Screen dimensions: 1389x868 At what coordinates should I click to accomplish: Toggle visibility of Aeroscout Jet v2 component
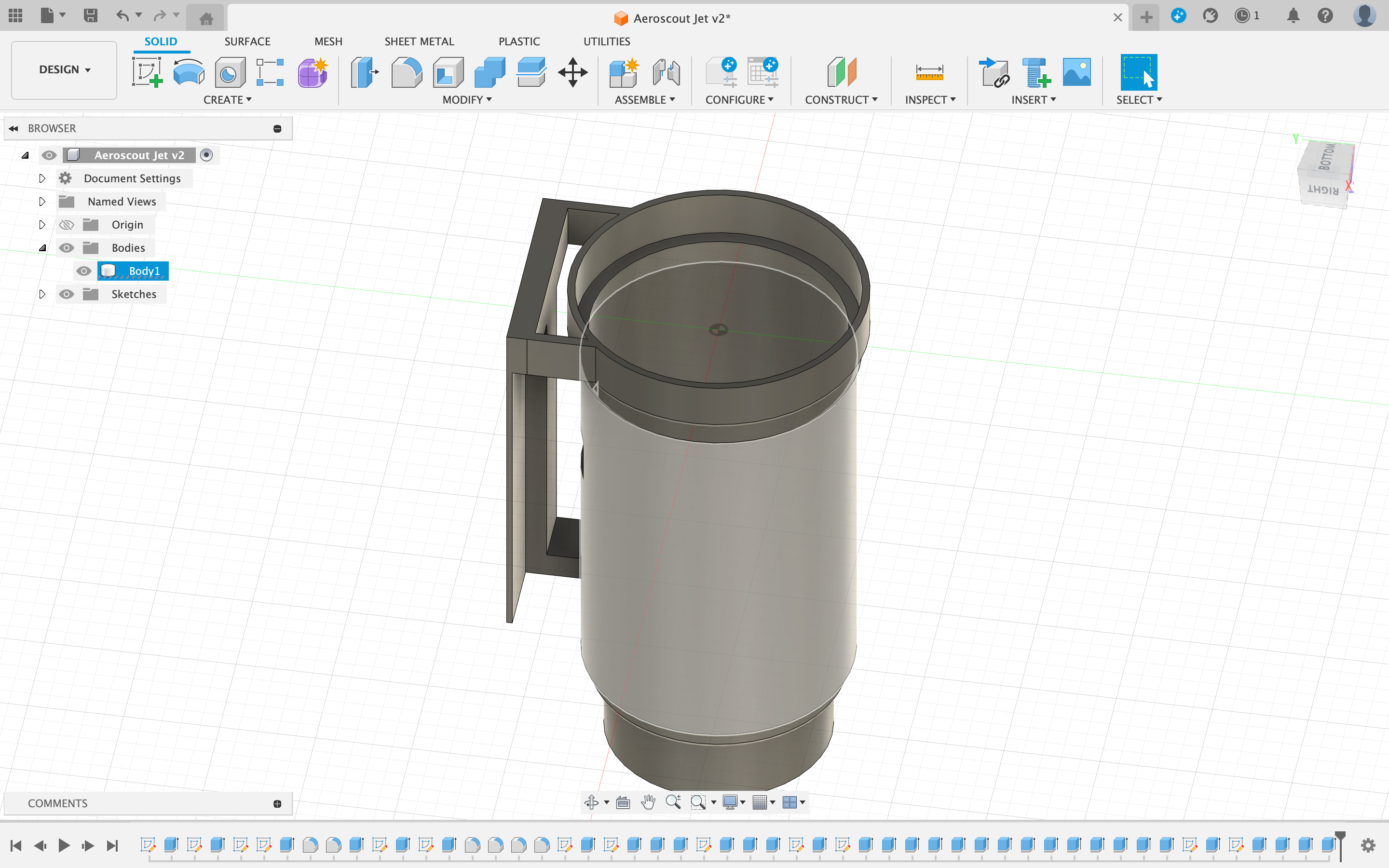coord(49,156)
